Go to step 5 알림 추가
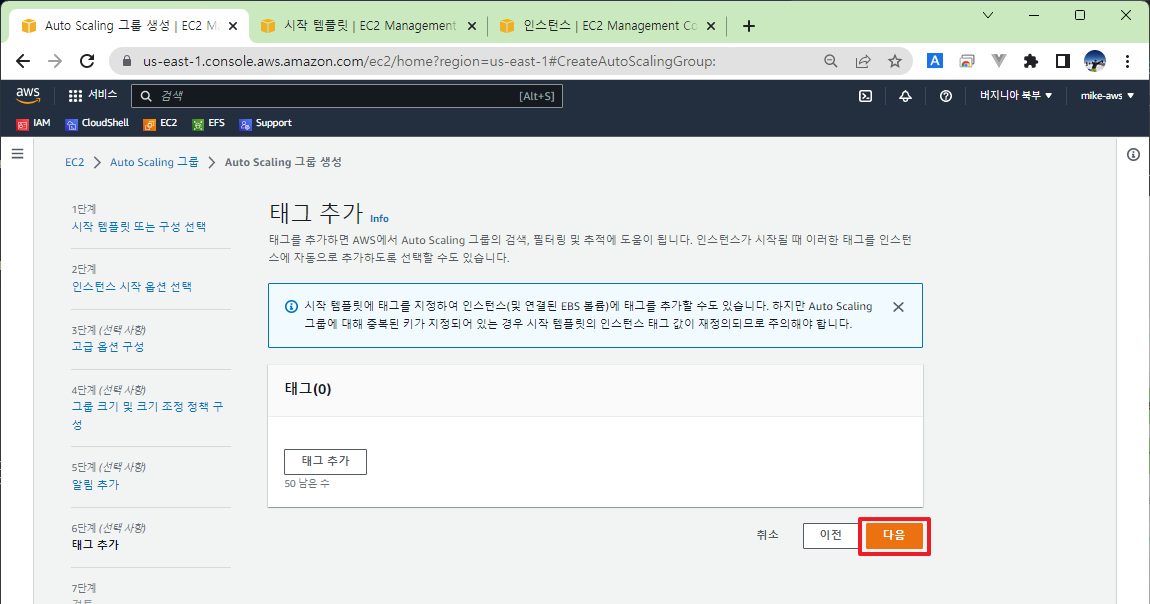The width and height of the screenshot is (1150, 604). click(95, 485)
